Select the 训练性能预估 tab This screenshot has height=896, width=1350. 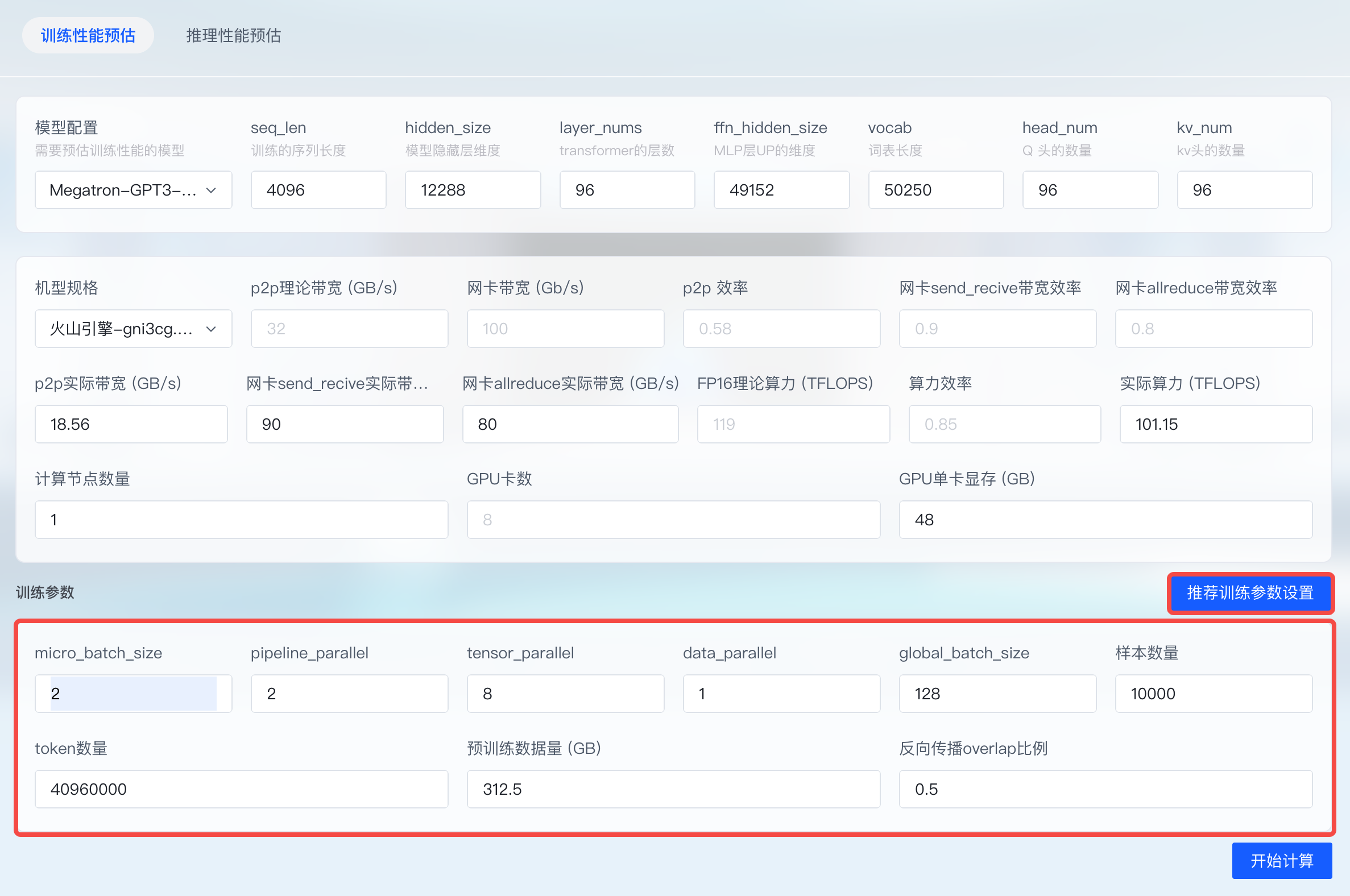point(88,35)
